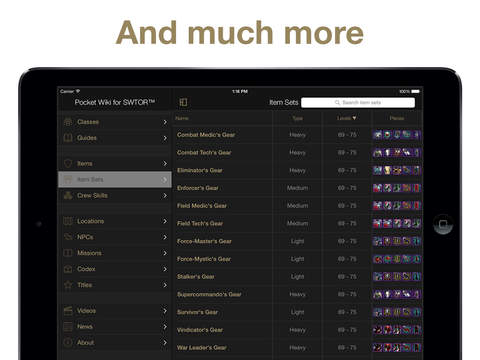This screenshot has height=360, width=480.
Task: Expand the NPCs chevron arrow
Action: point(165,237)
